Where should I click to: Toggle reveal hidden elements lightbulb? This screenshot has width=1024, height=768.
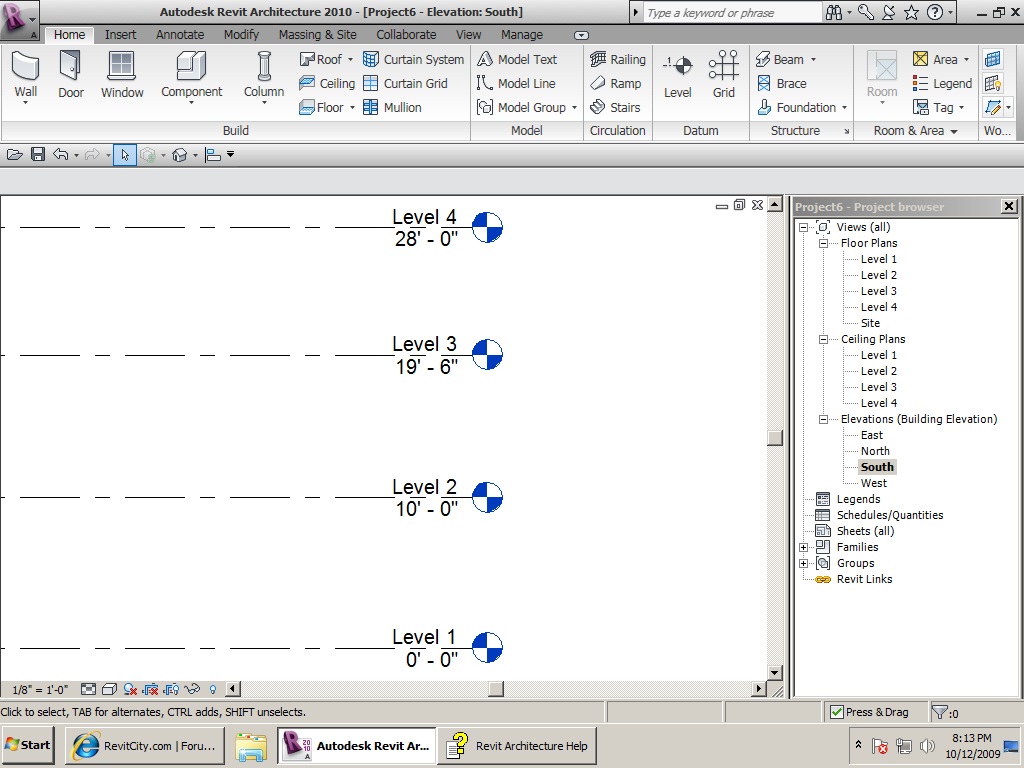coord(213,689)
